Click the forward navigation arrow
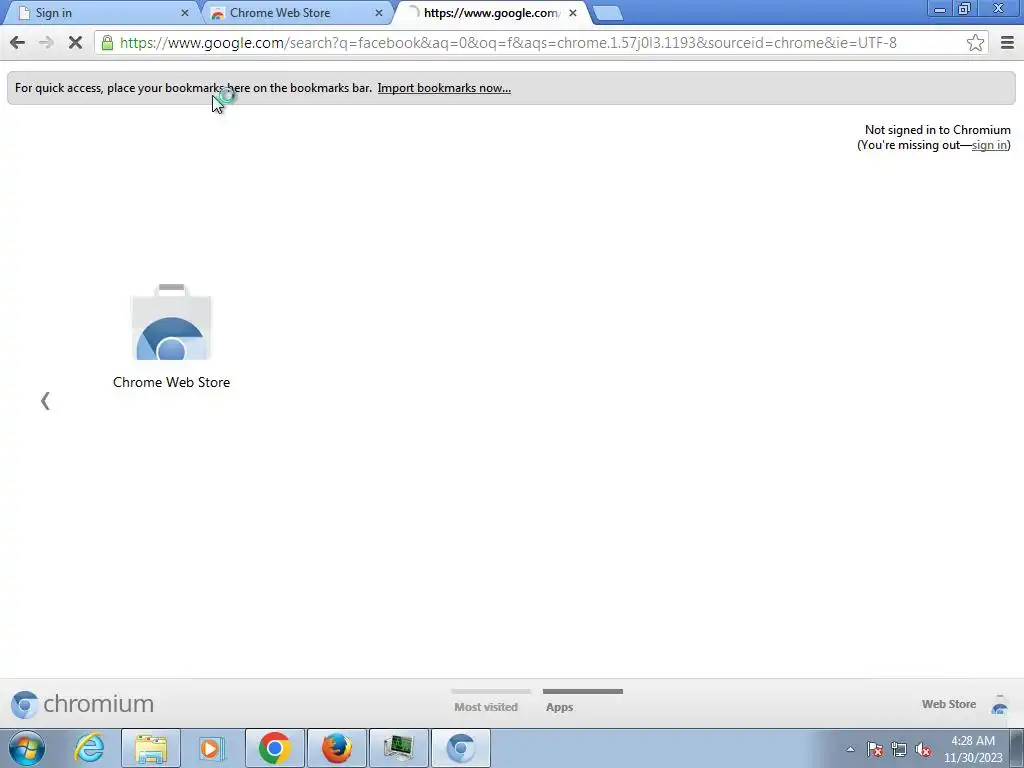The image size is (1024, 768). [46, 43]
